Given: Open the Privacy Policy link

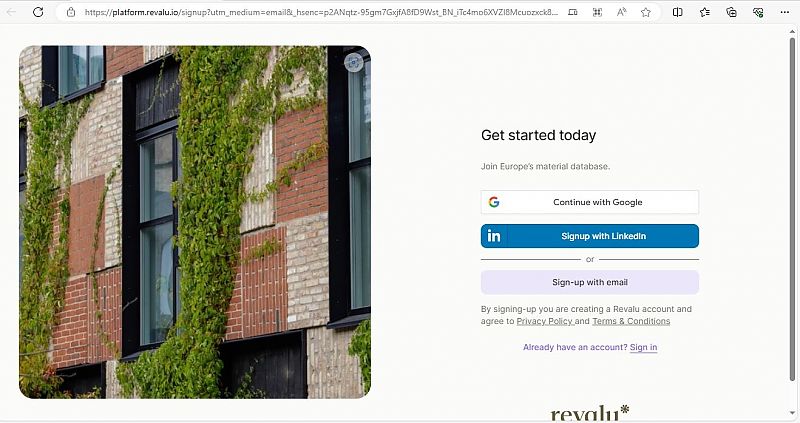Looking at the screenshot, I should 544,321.
